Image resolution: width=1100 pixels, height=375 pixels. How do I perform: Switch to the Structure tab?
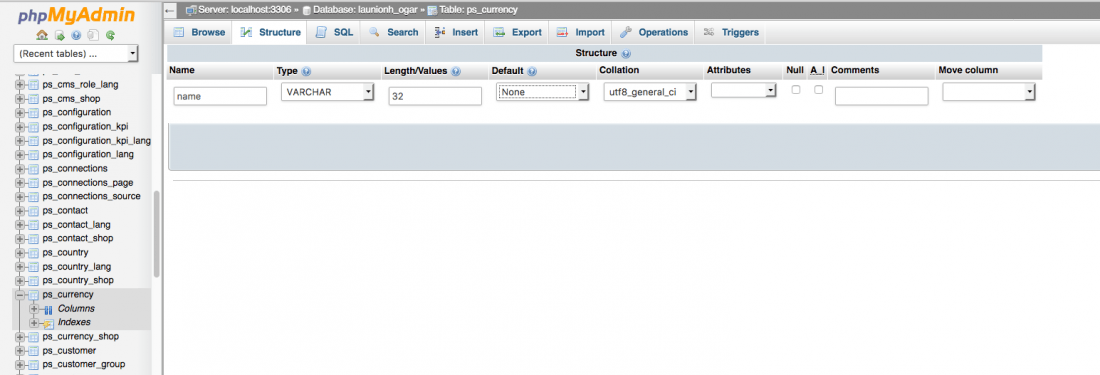pos(270,32)
